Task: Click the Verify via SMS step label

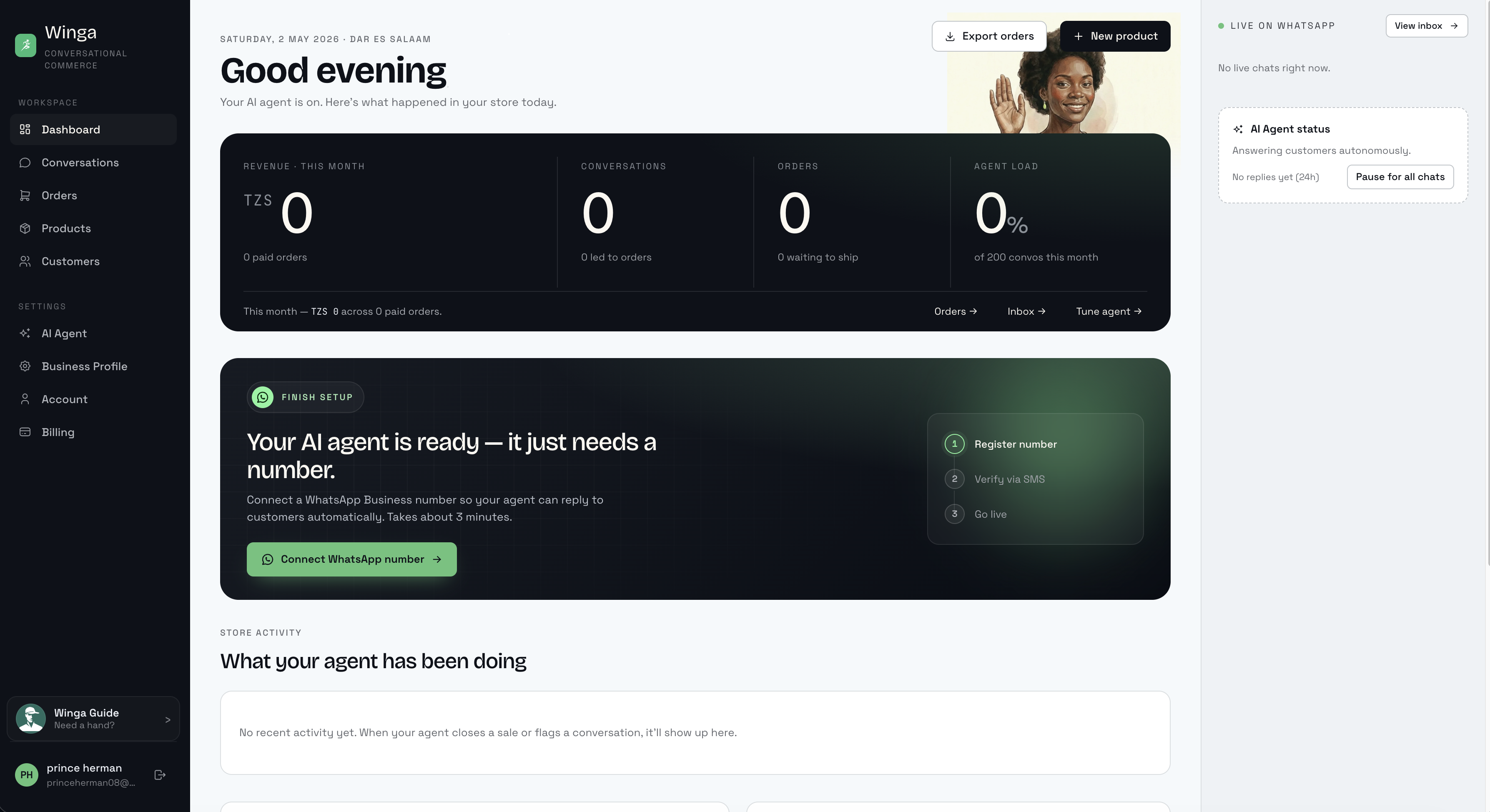Action: (1010, 479)
